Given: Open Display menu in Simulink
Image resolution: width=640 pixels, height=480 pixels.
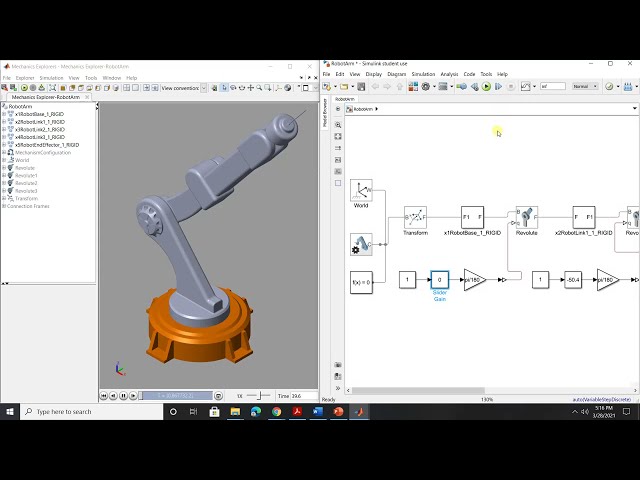Looking at the screenshot, I should (x=373, y=74).
